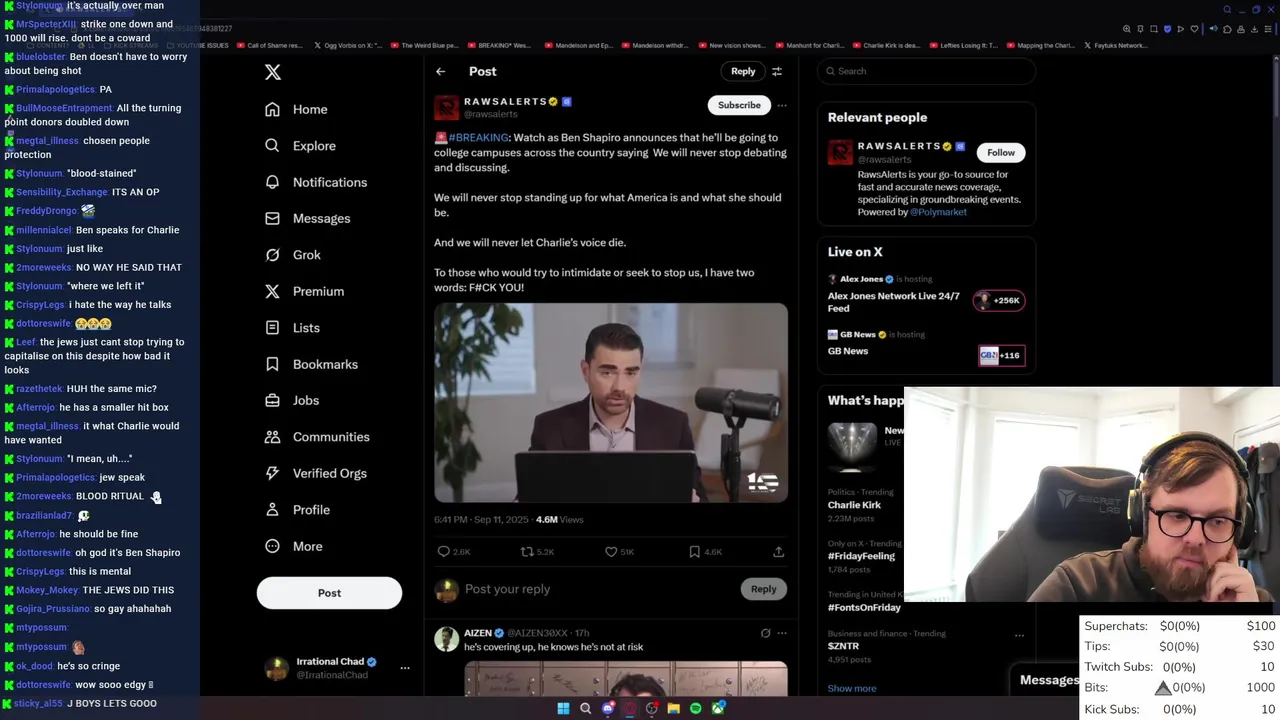Viewport: 1280px width, 720px height.
Task: Open the Charlie Kirk trending topic
Action: coord(854,505)
